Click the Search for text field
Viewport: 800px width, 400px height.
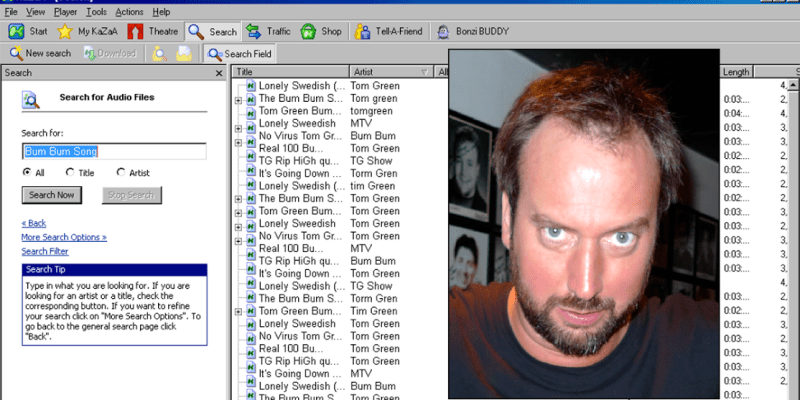point(113,151)
